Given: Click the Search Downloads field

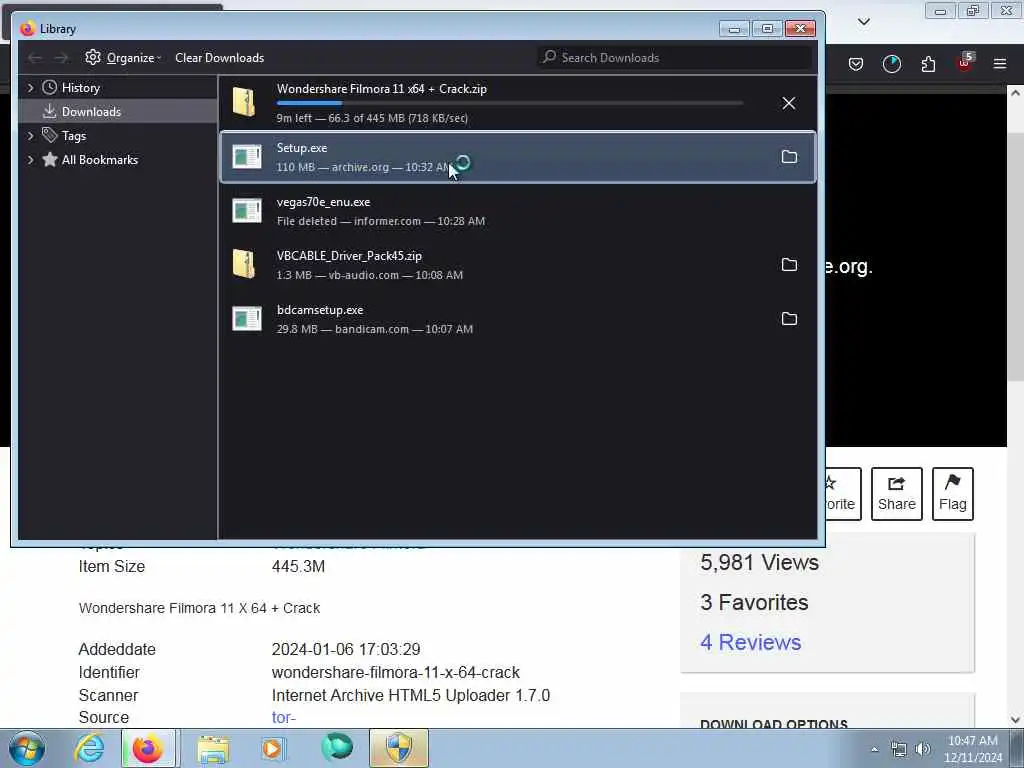Looking at the screenshot, I should 675,57.
